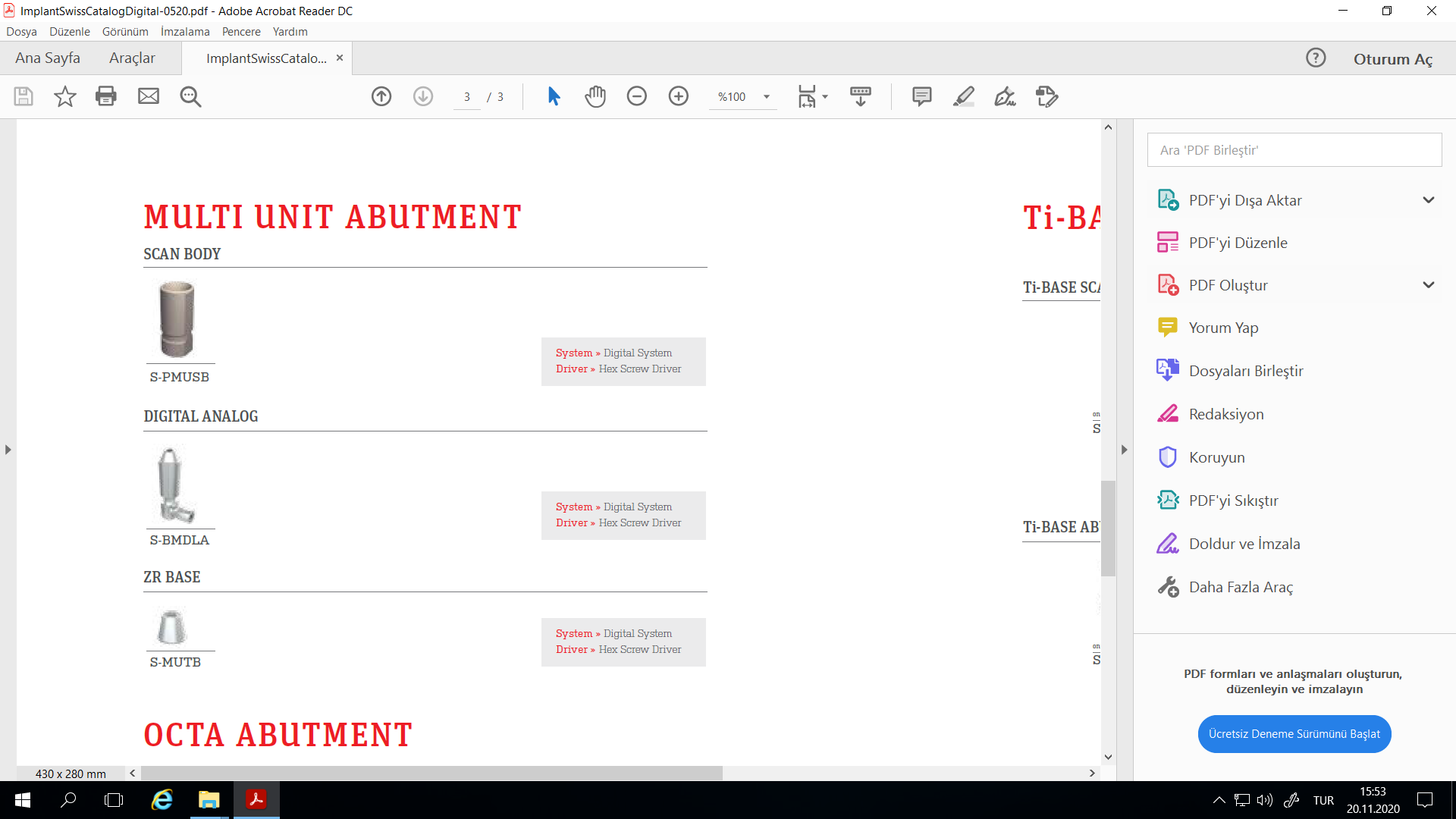1456x819 pixels.
Task: Go to next page arrow
Action: pos(423,96)
